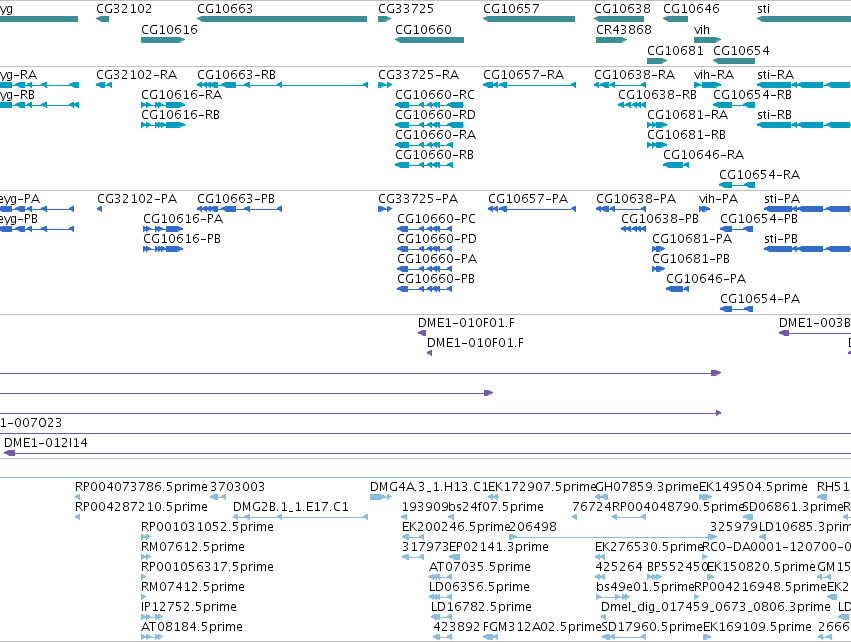Open the AT07035.5prime EST
Screen dimensions: 851x642
pos(440,577)
